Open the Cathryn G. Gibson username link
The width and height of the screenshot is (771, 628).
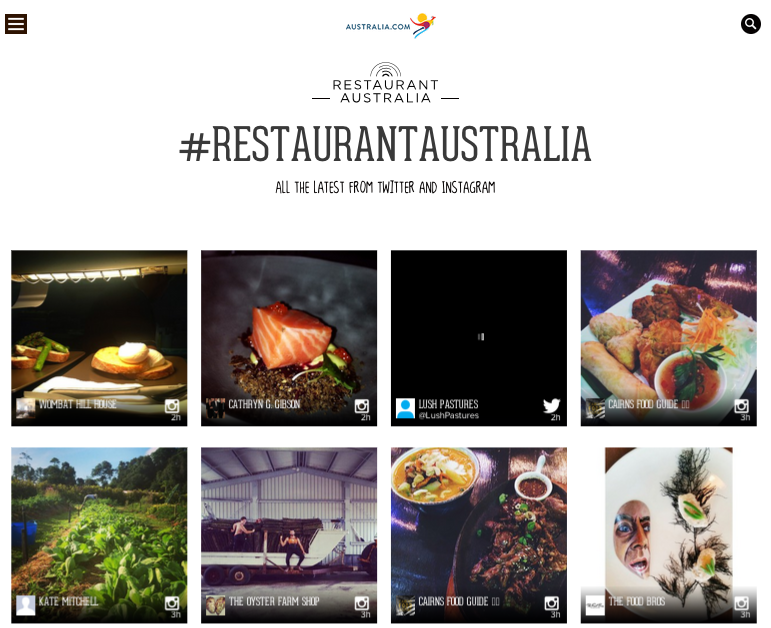coord(264,404)
